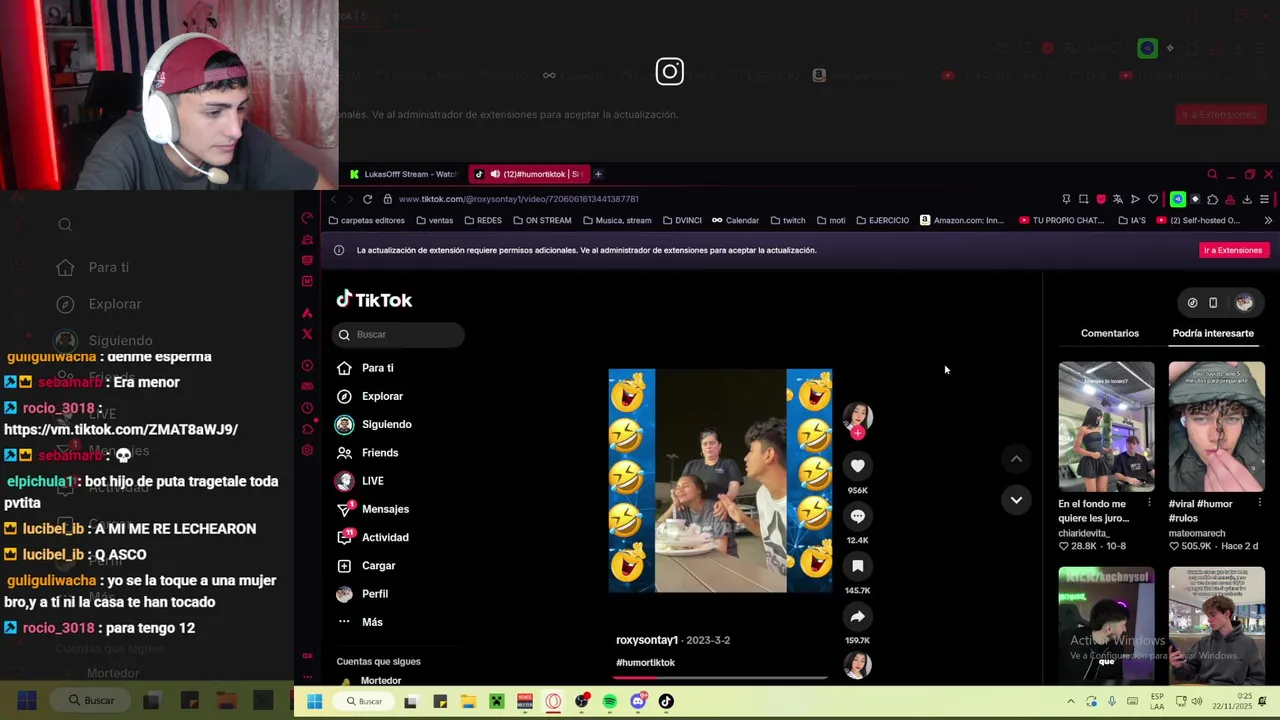1280x720 pixels.
Task: Open the profile avatar menu at top right
Action: (1244, 302)
